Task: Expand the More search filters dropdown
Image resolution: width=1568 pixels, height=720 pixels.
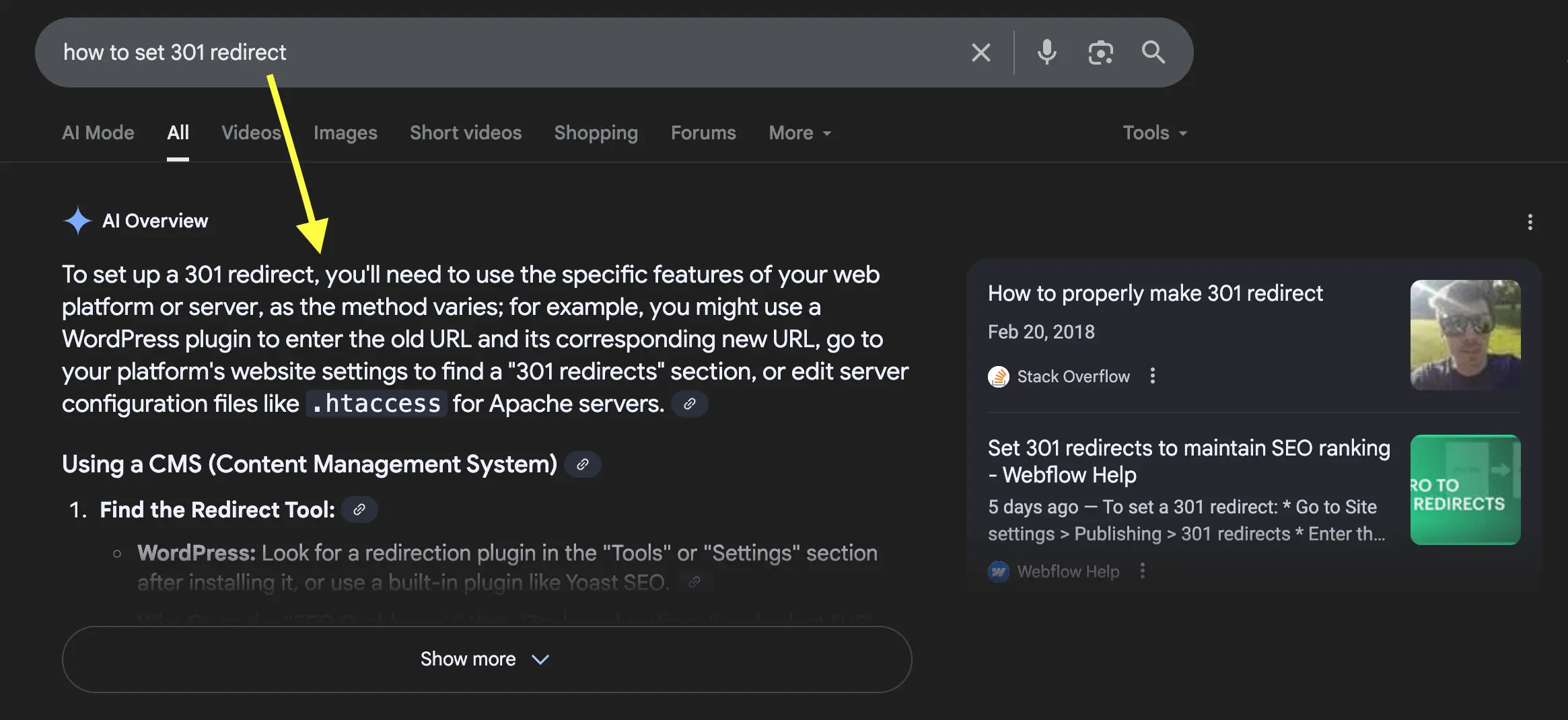Action: 799,133
